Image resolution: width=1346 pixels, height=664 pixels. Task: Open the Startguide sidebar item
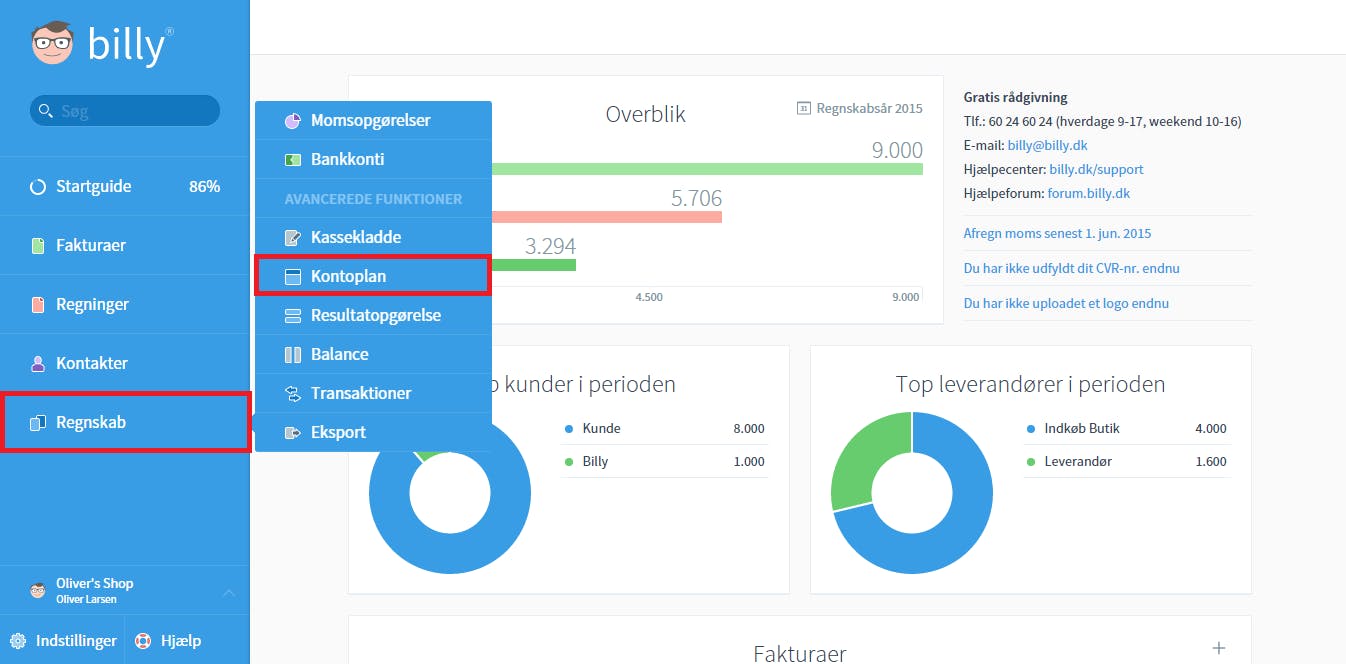click(x=125, y=187)
